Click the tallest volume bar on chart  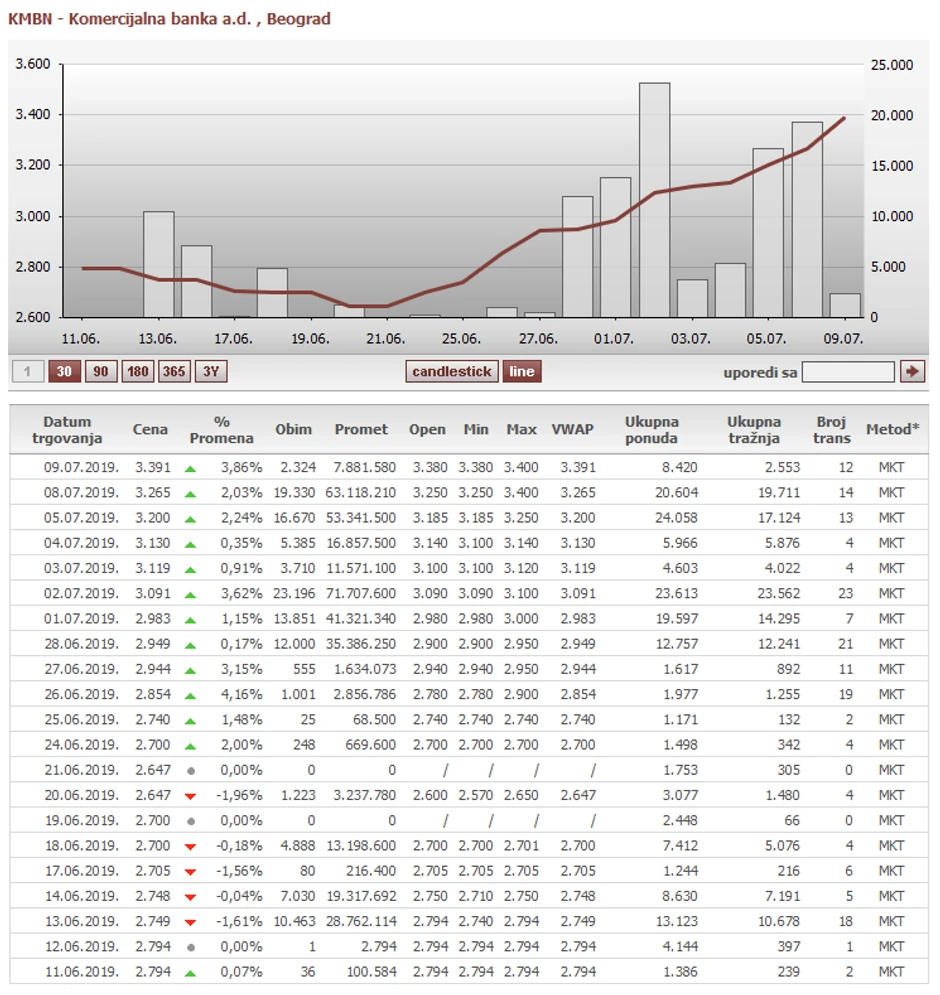654,200
